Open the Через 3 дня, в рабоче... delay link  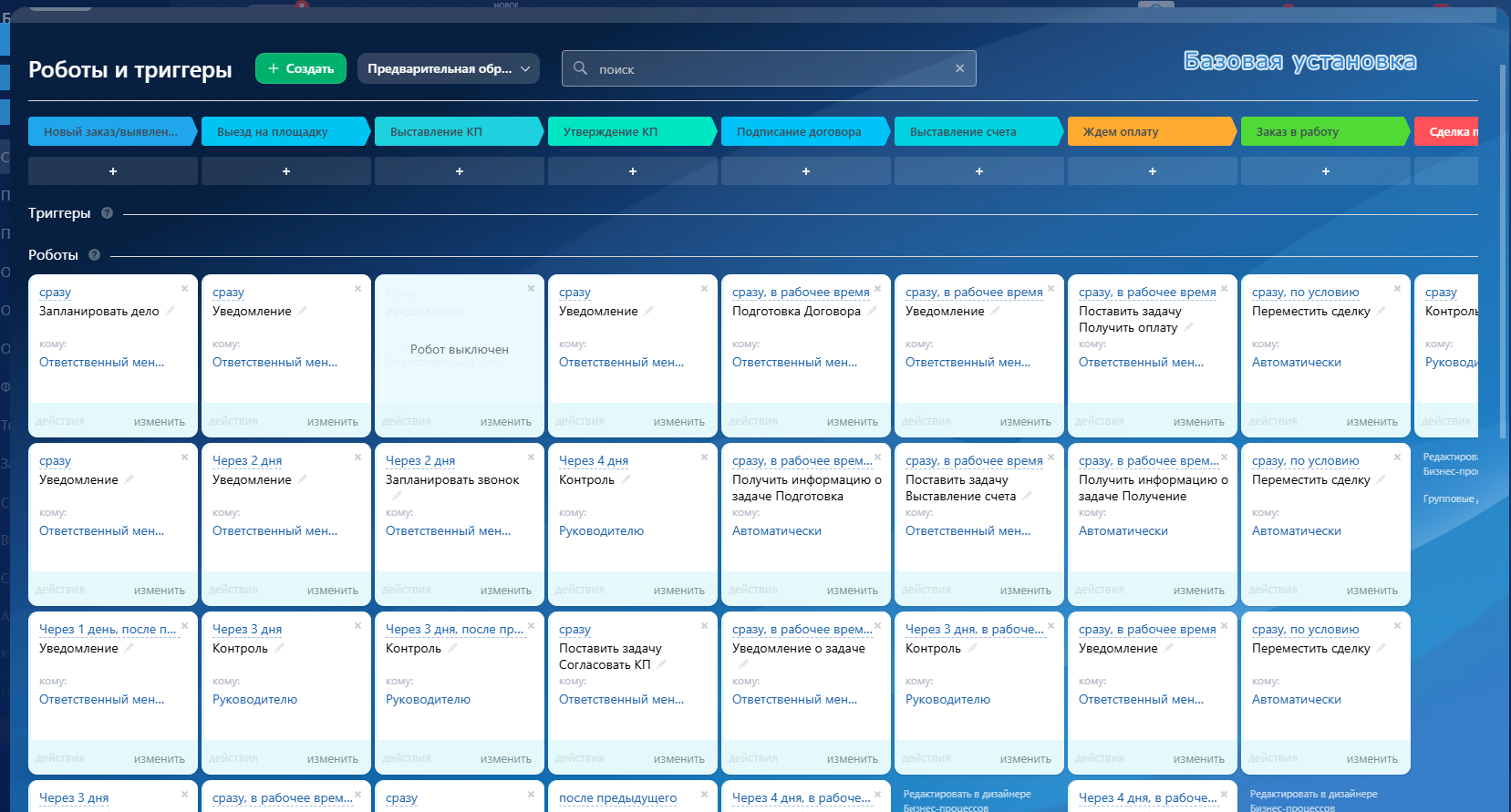974,630
